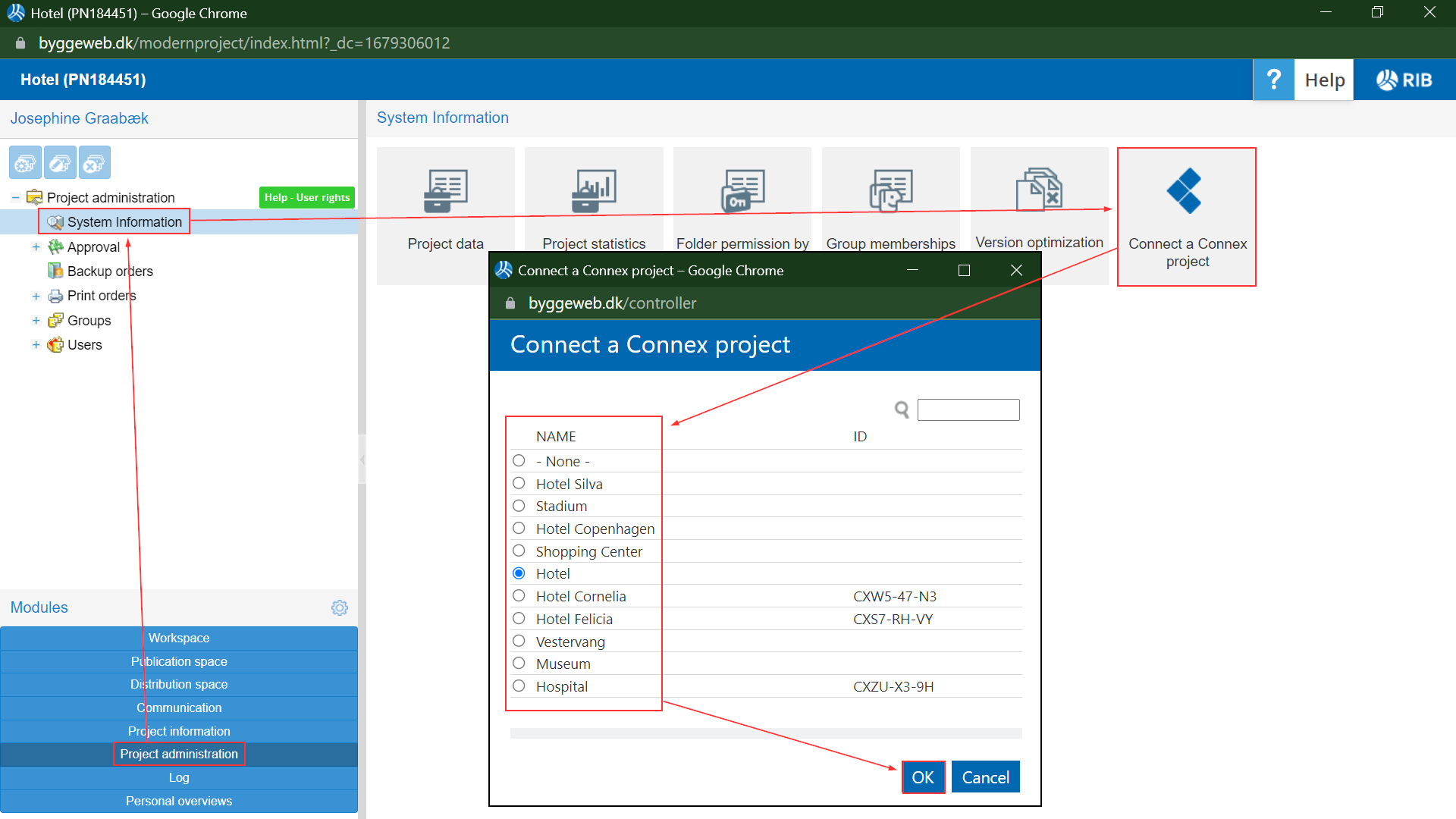Click the search magnifier icon in dialog
This screenshot has height=819, width=1456.
[902, 409]
